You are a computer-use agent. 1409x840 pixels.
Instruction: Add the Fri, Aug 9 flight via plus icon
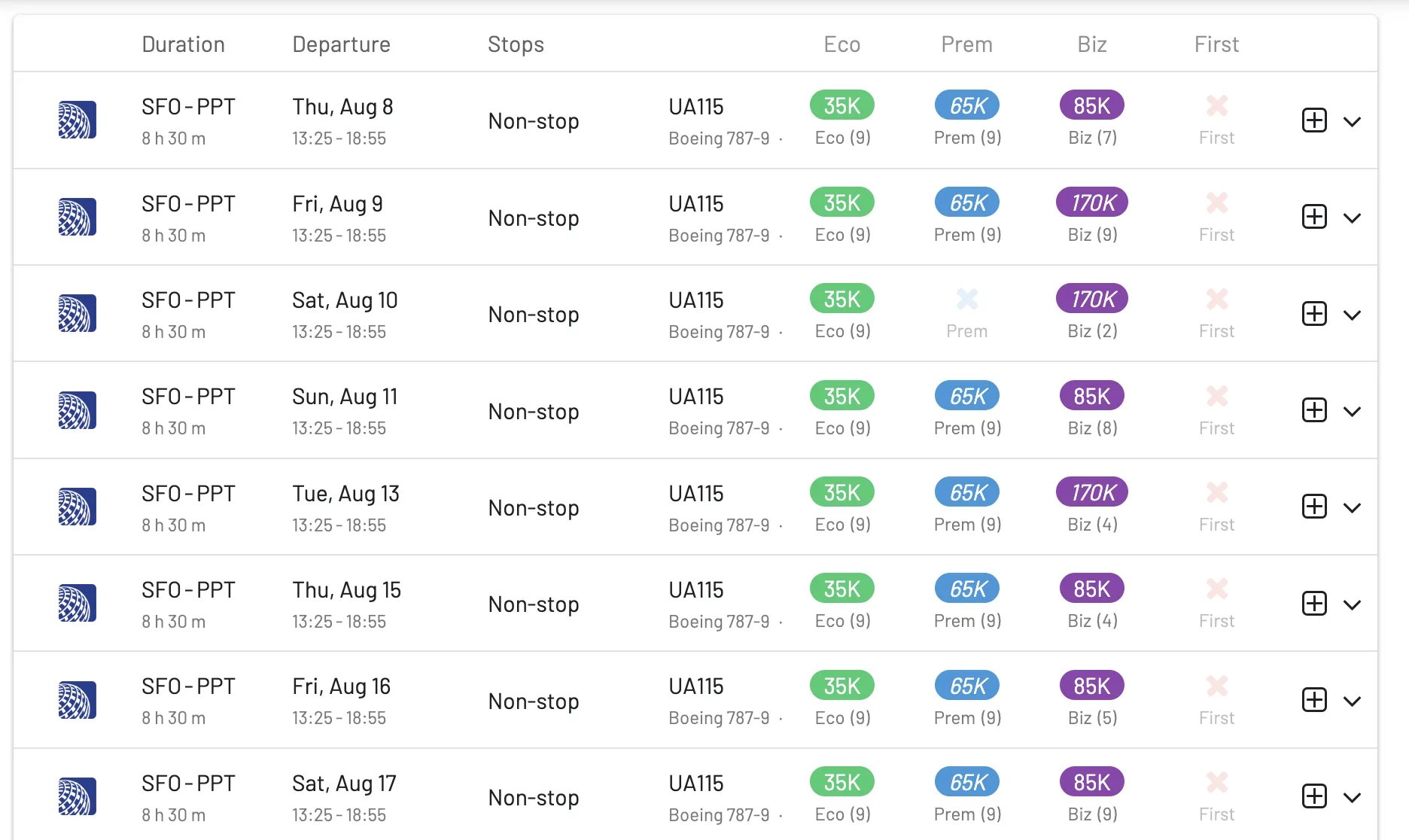pos(1314,217)
